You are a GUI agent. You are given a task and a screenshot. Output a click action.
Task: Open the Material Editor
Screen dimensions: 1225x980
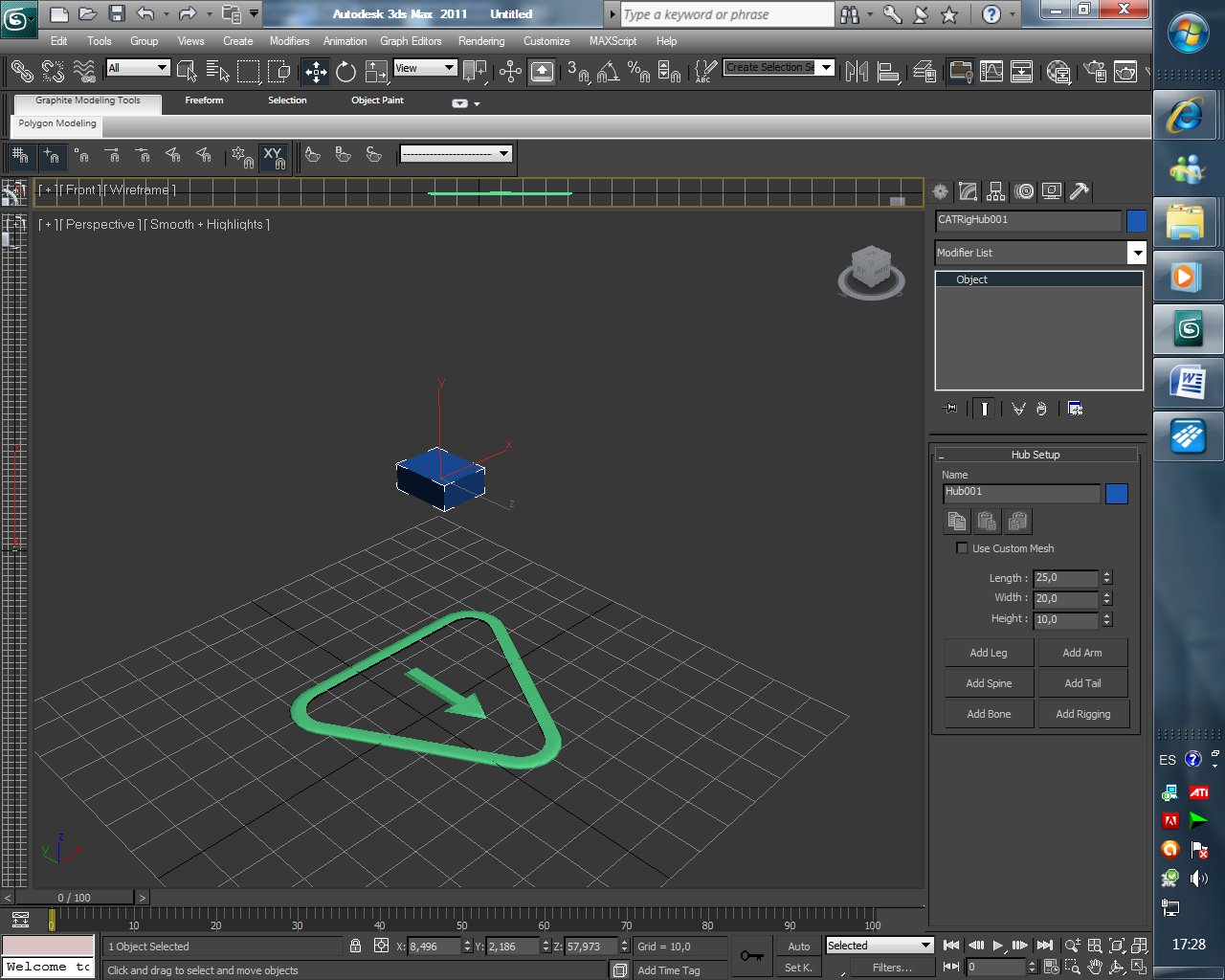(x=1058, y=72)
